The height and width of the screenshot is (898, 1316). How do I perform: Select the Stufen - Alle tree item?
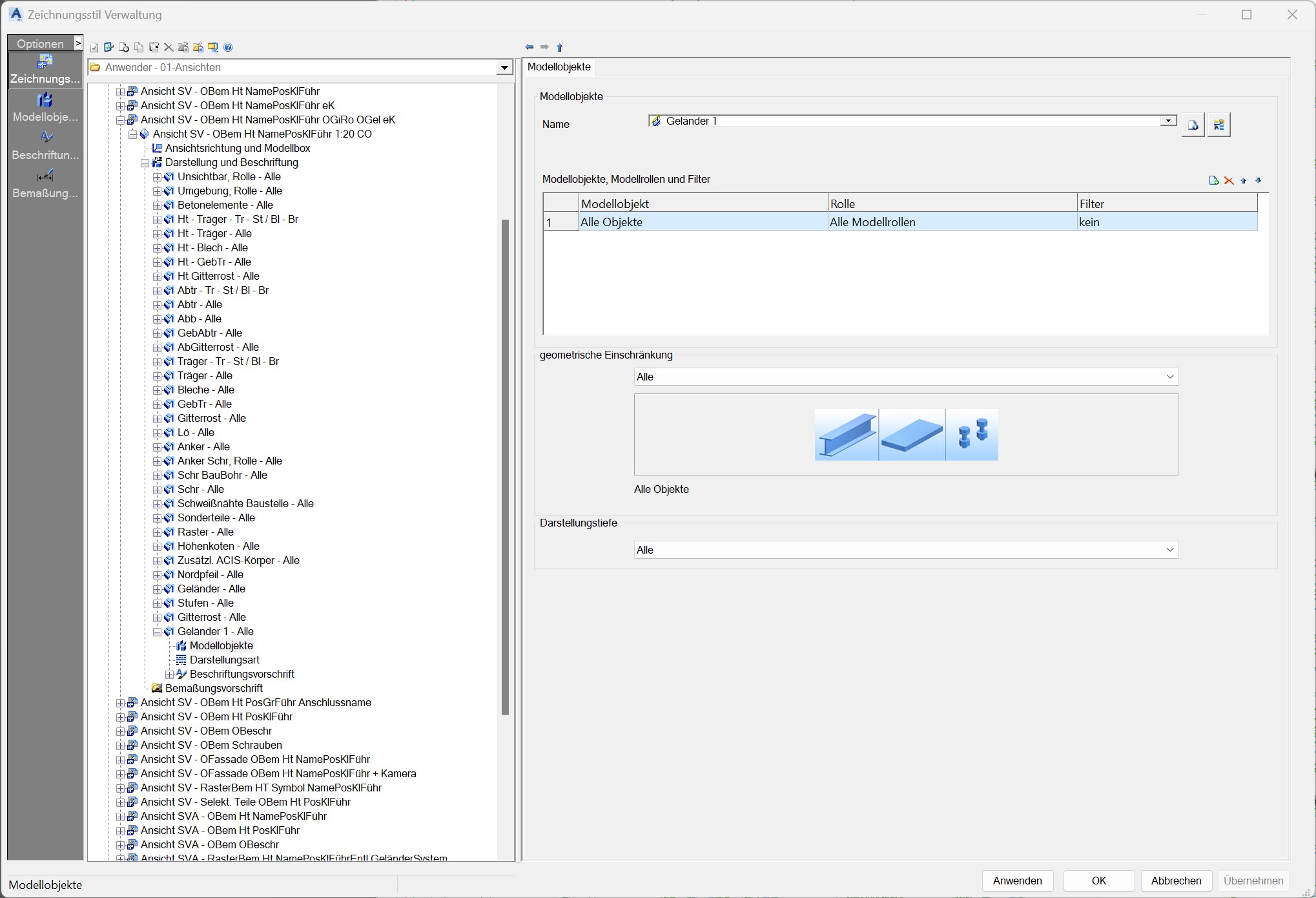205,603
